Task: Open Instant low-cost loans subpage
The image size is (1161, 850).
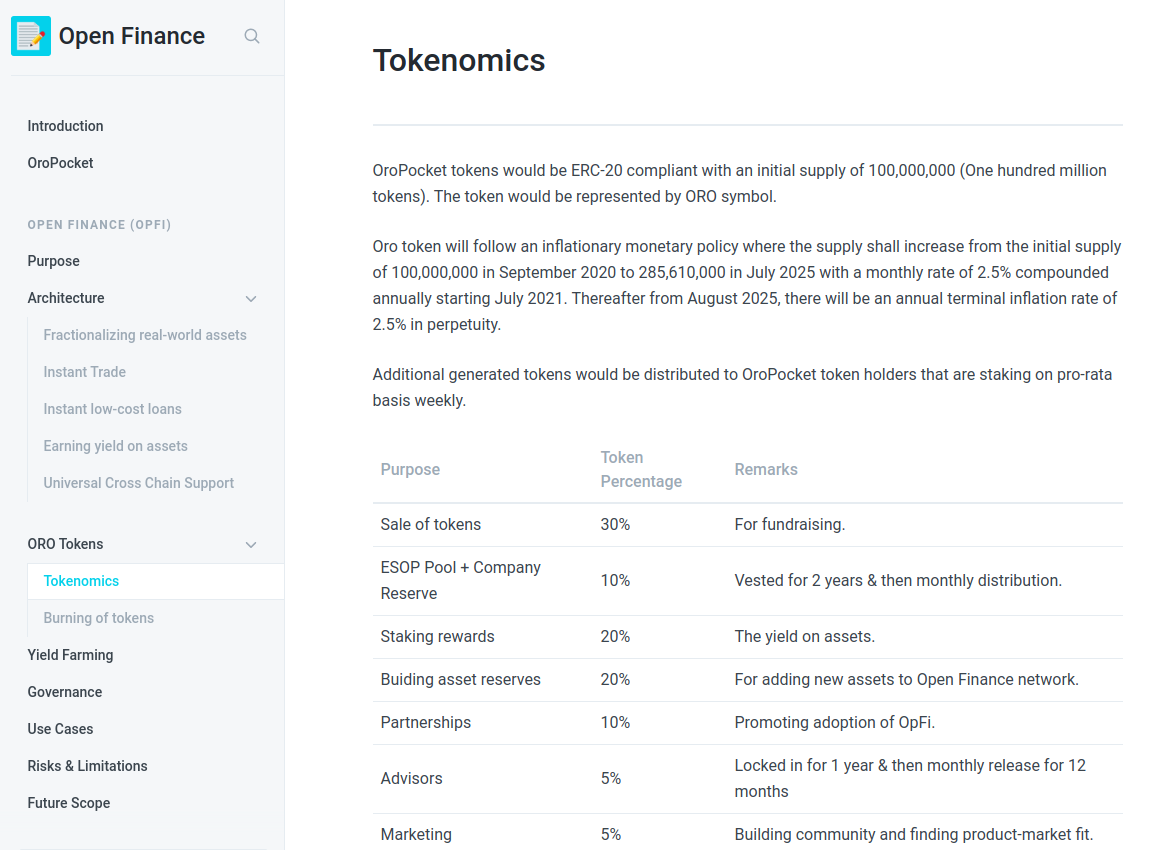Action: (113, 409)
